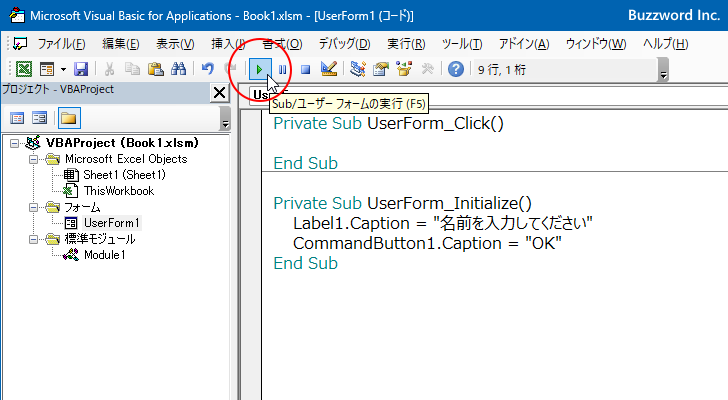Run Sub/UserForm with the green play button
The width and height of the screenshot is (728, 400).
[260, 70]
